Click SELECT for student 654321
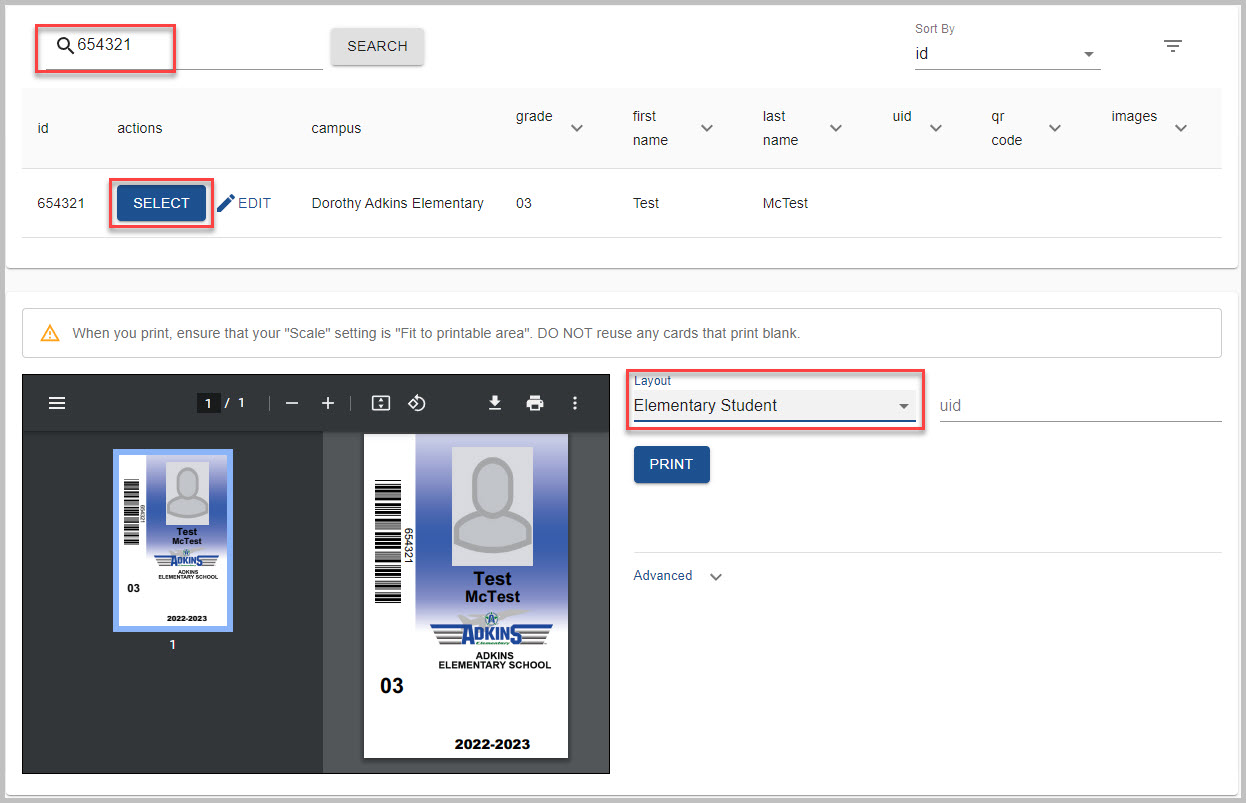This screenshot has width=1246, height=803. [x=161, y=203]
